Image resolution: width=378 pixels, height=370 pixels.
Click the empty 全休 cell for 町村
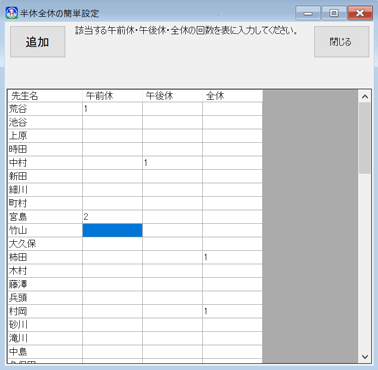tap(232, 204)
